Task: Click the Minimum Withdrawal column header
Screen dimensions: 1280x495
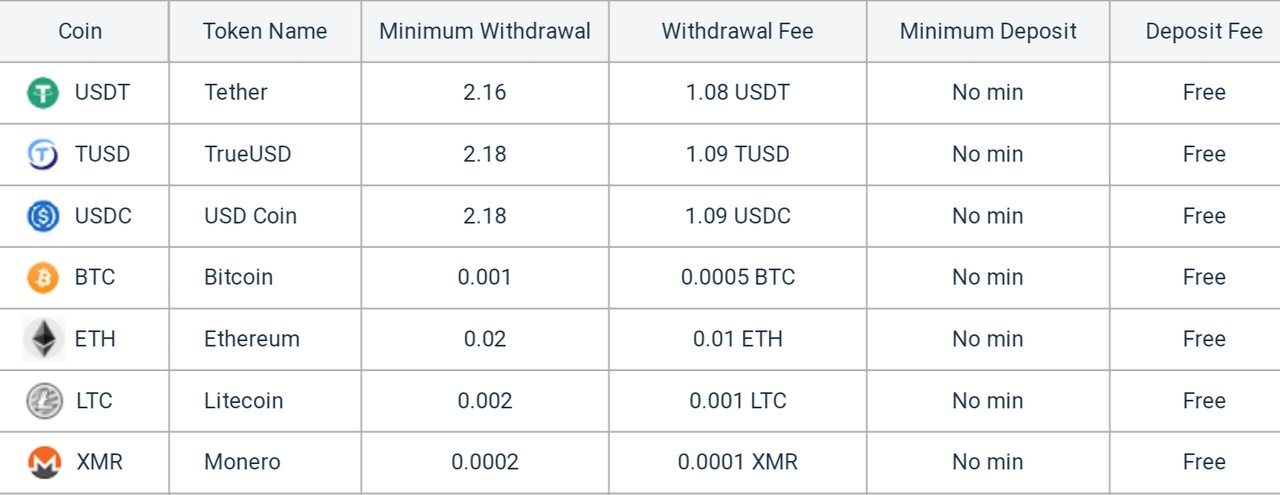Action: 485,31
